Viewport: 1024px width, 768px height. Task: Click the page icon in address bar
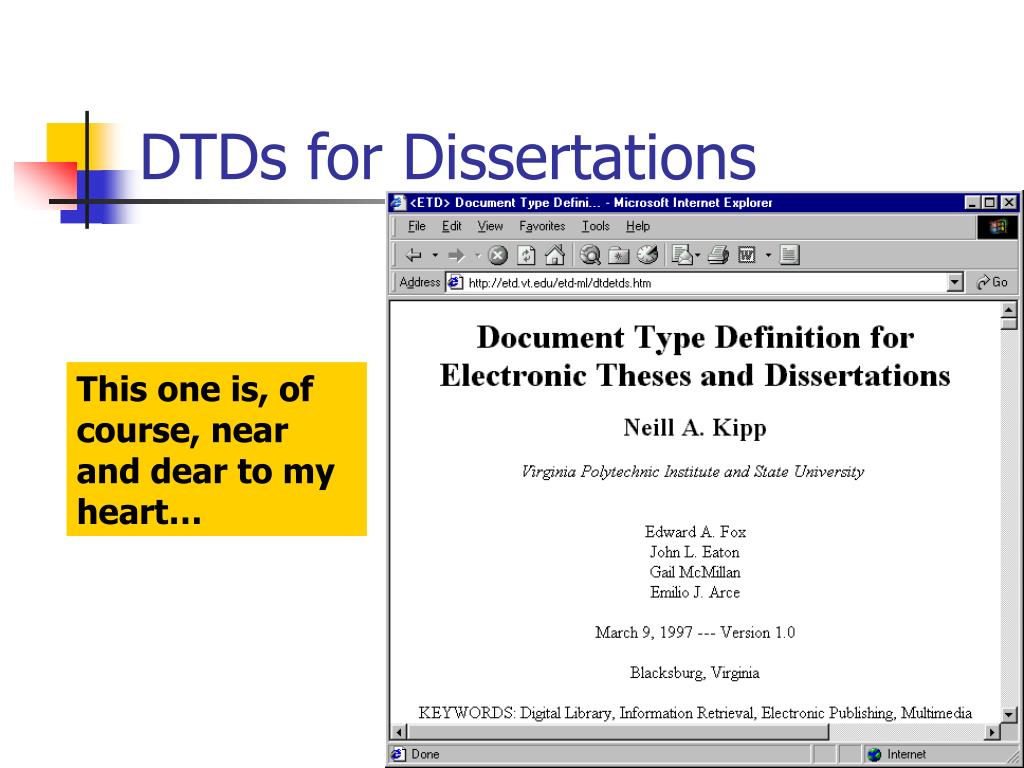click(455, 283)
